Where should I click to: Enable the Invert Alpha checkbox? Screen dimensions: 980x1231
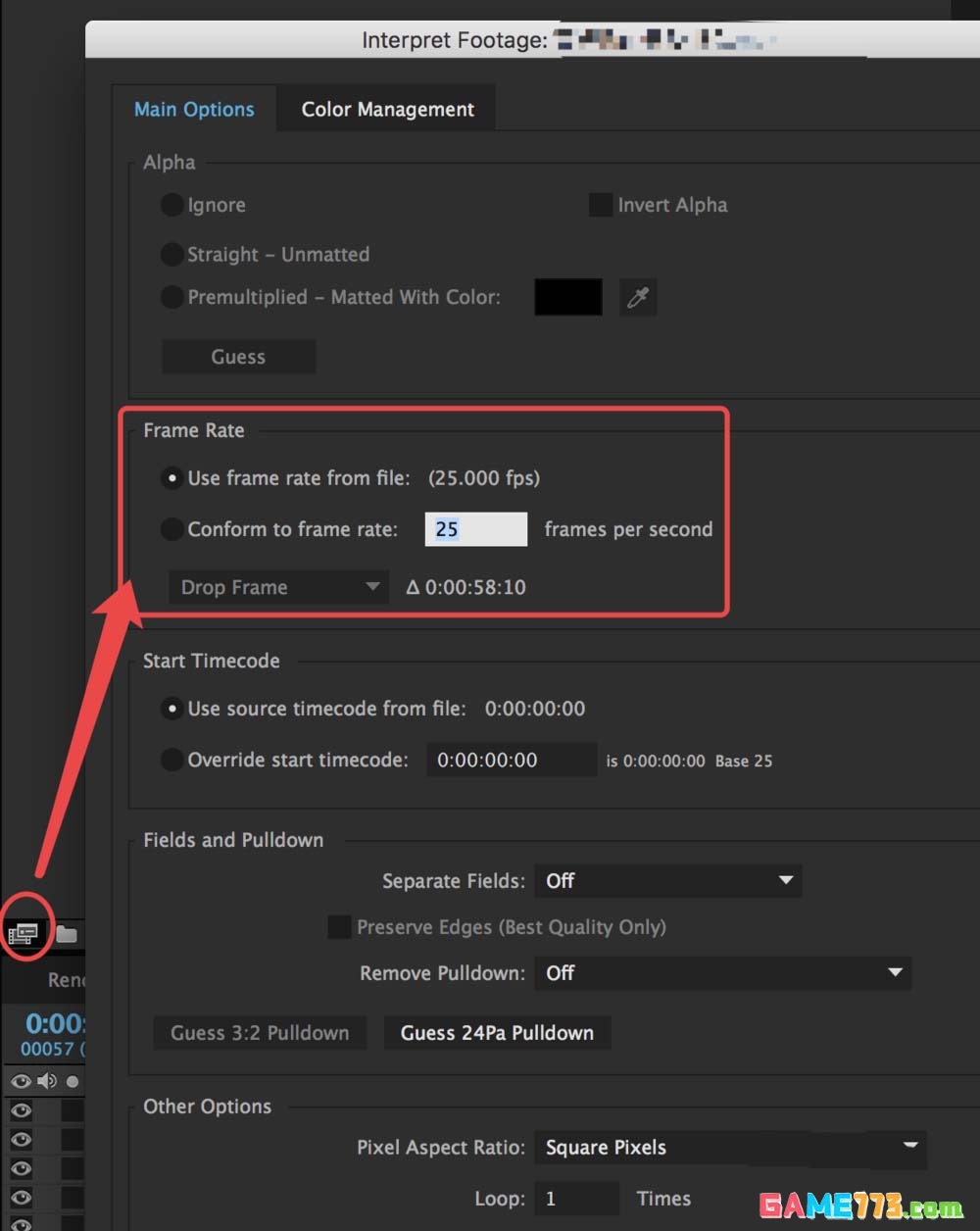601,205
